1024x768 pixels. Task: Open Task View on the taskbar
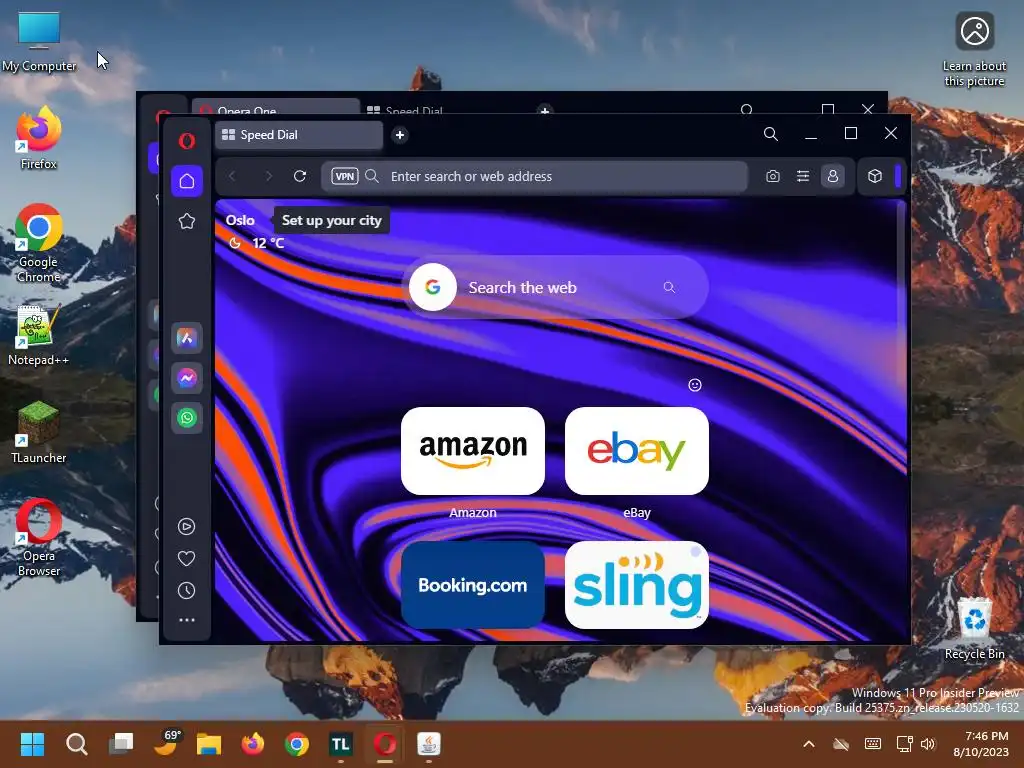tap(121, 744)
